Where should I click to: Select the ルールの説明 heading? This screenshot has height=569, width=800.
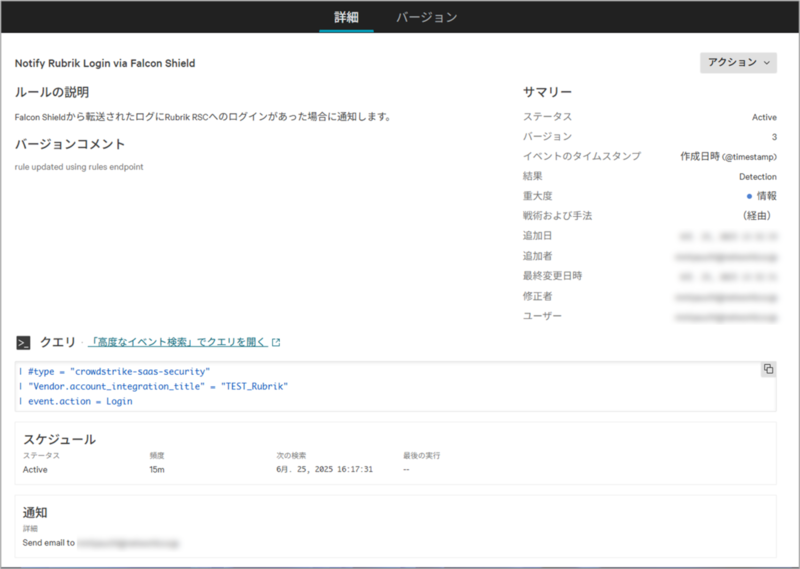click(x=52, y=92)
